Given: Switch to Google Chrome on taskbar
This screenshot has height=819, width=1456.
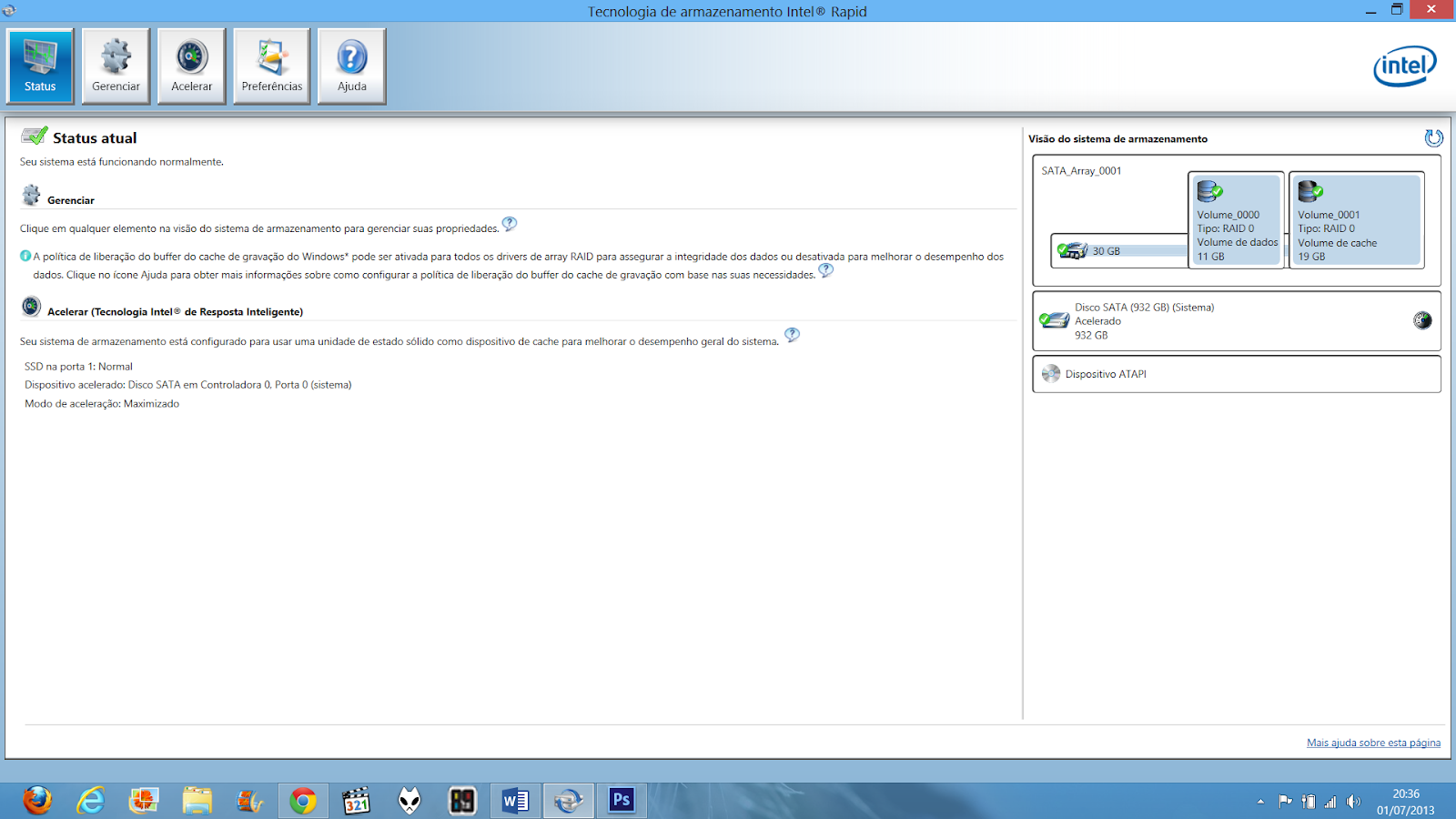Looking at the screenshot, I should [303, 801].
